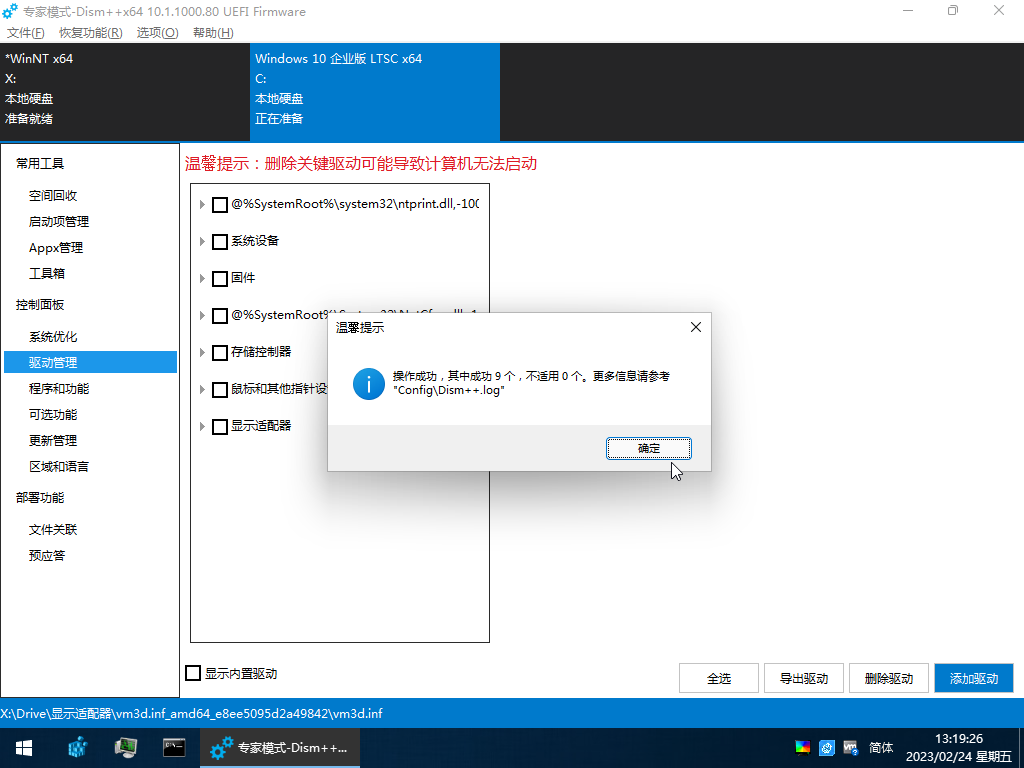Expand the 固件 tree node
Viewport: 1024px width, 768px height.
203,279
